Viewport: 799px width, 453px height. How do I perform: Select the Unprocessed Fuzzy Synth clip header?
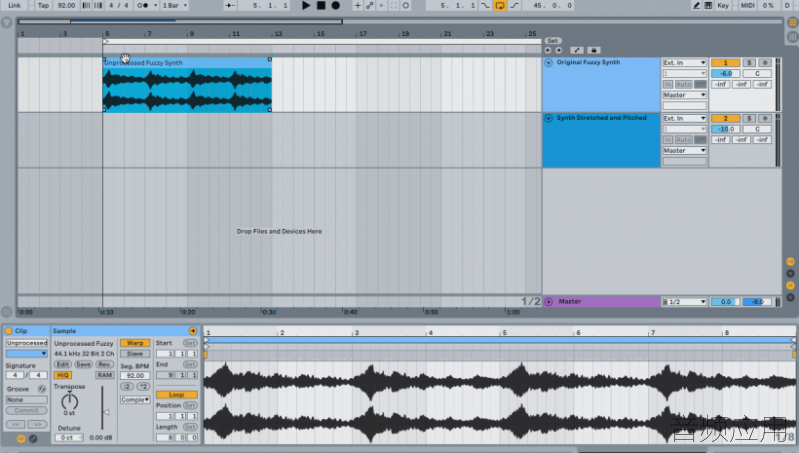(187, 63)
